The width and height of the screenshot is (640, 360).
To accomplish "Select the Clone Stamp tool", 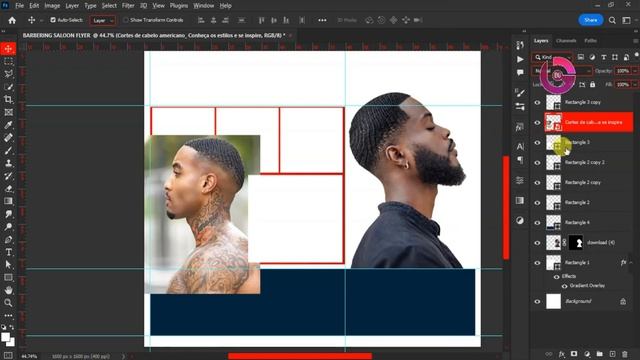I will point(8,163).
